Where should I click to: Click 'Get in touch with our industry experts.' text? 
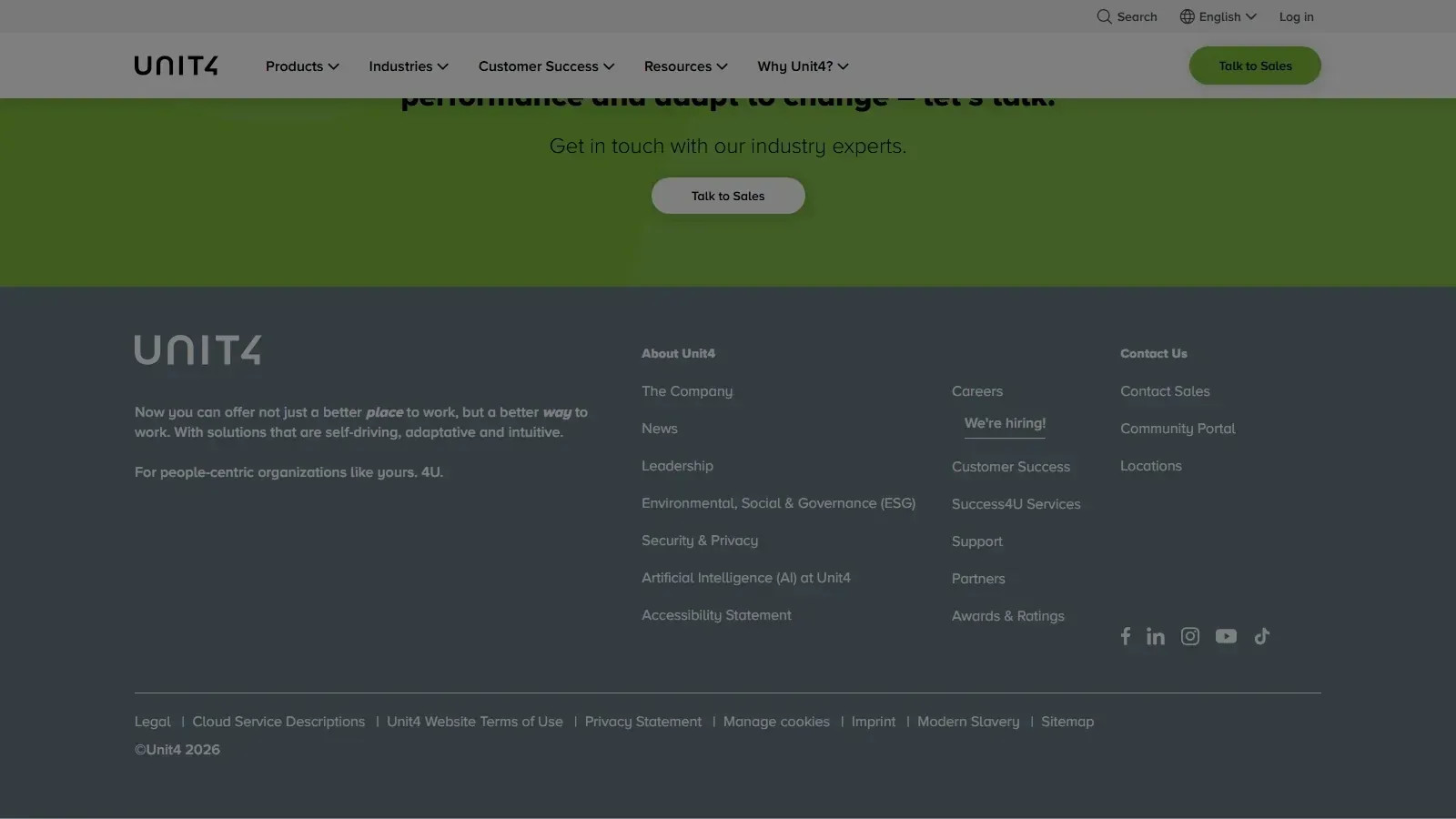point(728,147)
